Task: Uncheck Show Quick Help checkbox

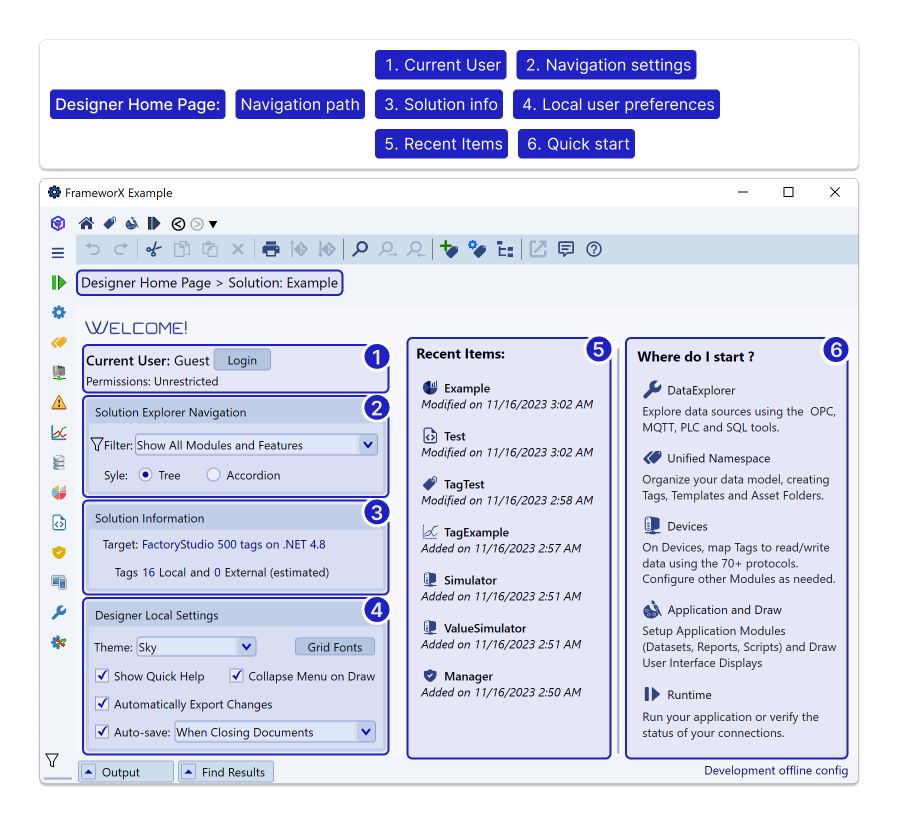Action: click(x=102, y=676)
